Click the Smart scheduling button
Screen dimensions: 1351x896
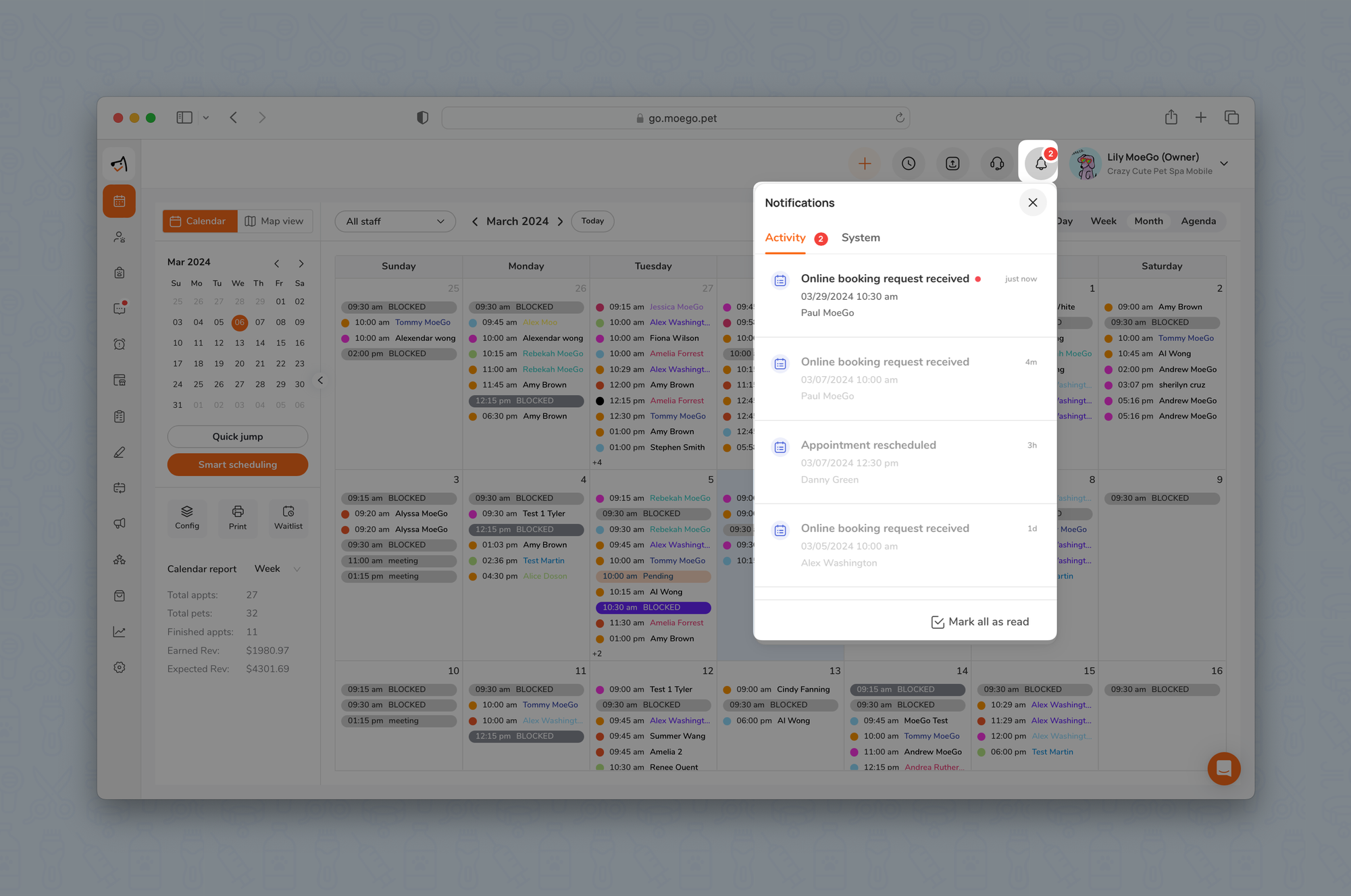[x=238, y=465]
